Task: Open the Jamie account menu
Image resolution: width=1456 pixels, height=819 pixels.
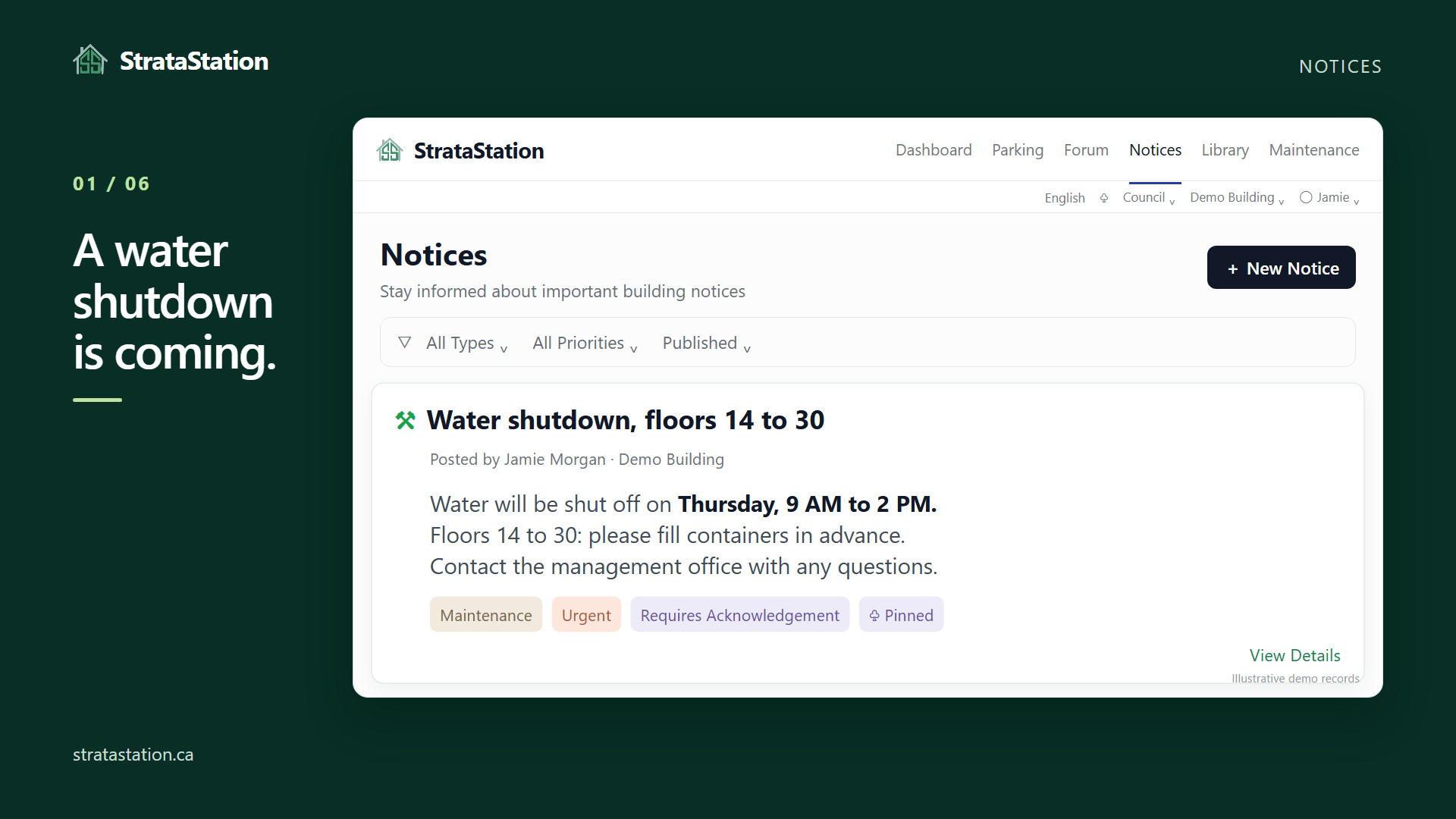Action: (x=1330, y=198)
